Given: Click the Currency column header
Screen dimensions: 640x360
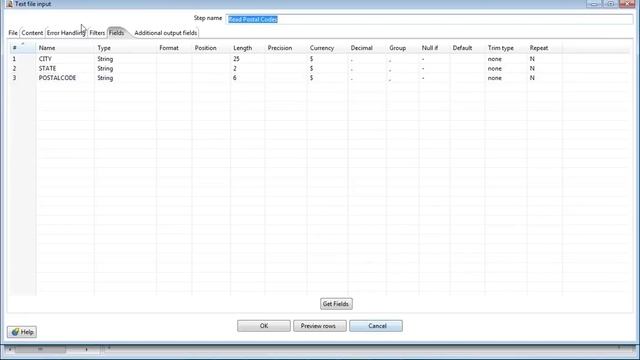Looking at the screenshot, I should [x=327, y=48].
